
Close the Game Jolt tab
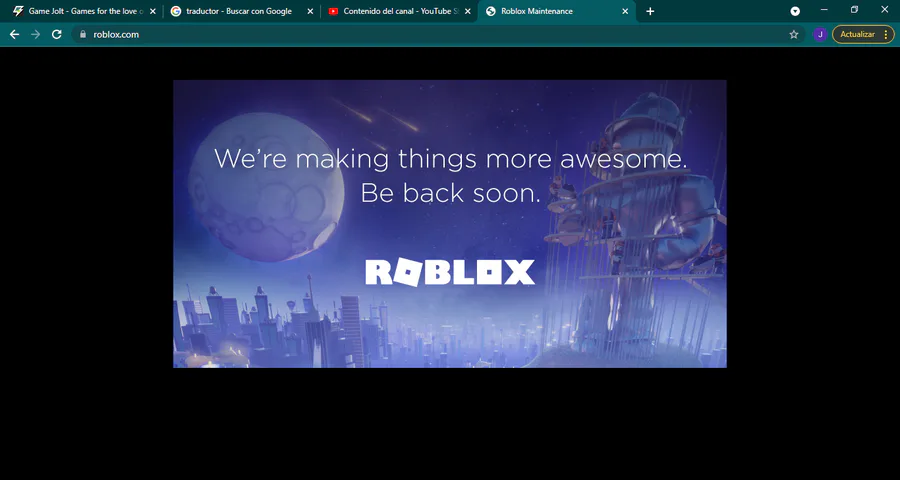153,11
